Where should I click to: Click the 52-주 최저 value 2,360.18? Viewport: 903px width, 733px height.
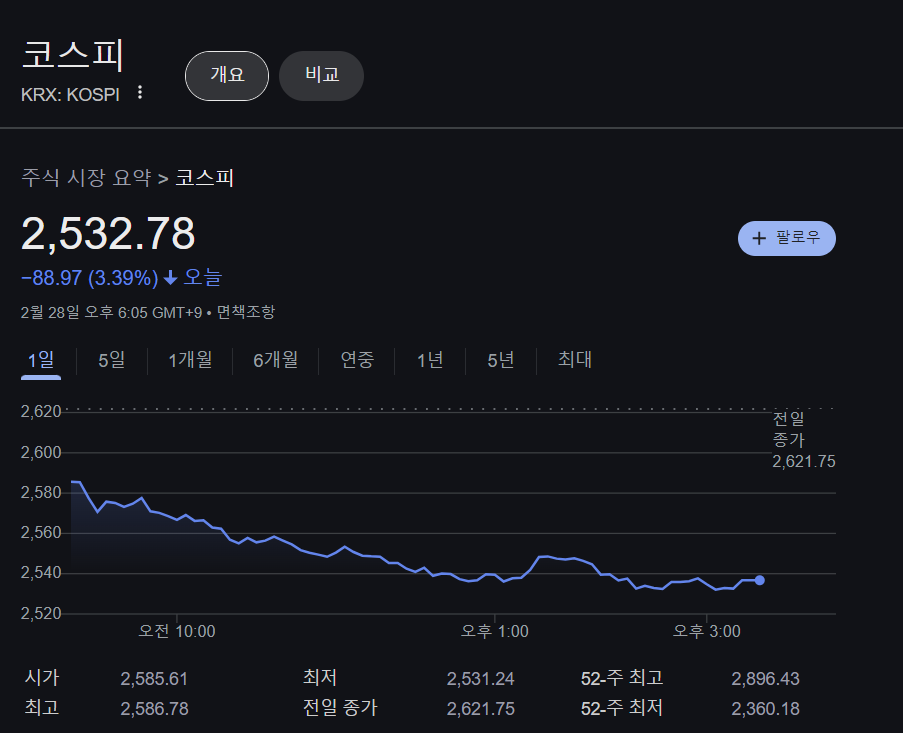pos(765,709)
